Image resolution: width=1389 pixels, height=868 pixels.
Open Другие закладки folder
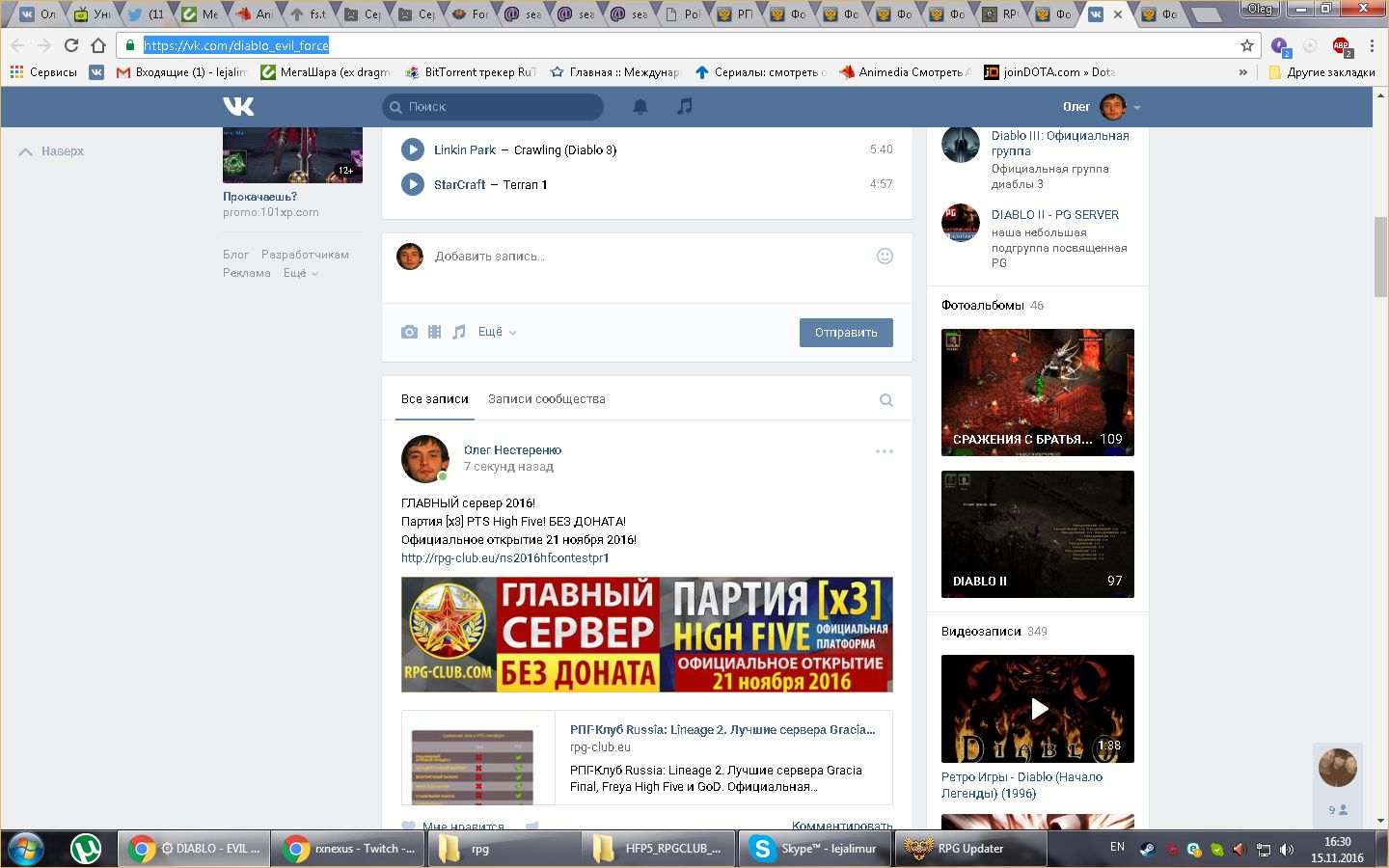1321,72
